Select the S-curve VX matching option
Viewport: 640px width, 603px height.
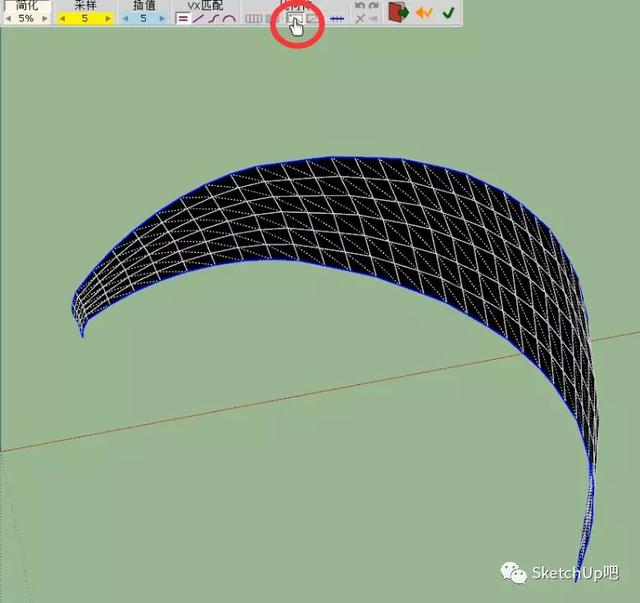point(214,18)
